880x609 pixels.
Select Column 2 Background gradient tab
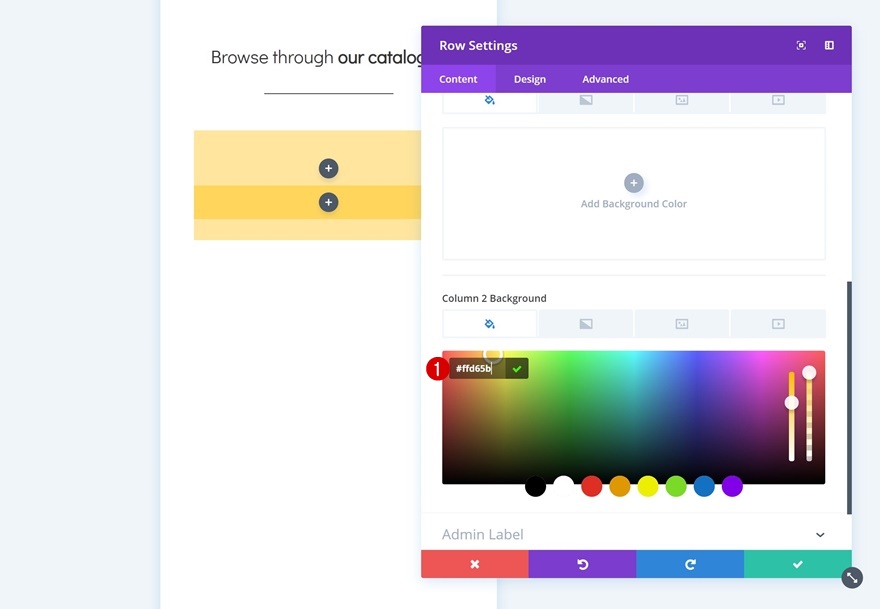pos(585,324)
